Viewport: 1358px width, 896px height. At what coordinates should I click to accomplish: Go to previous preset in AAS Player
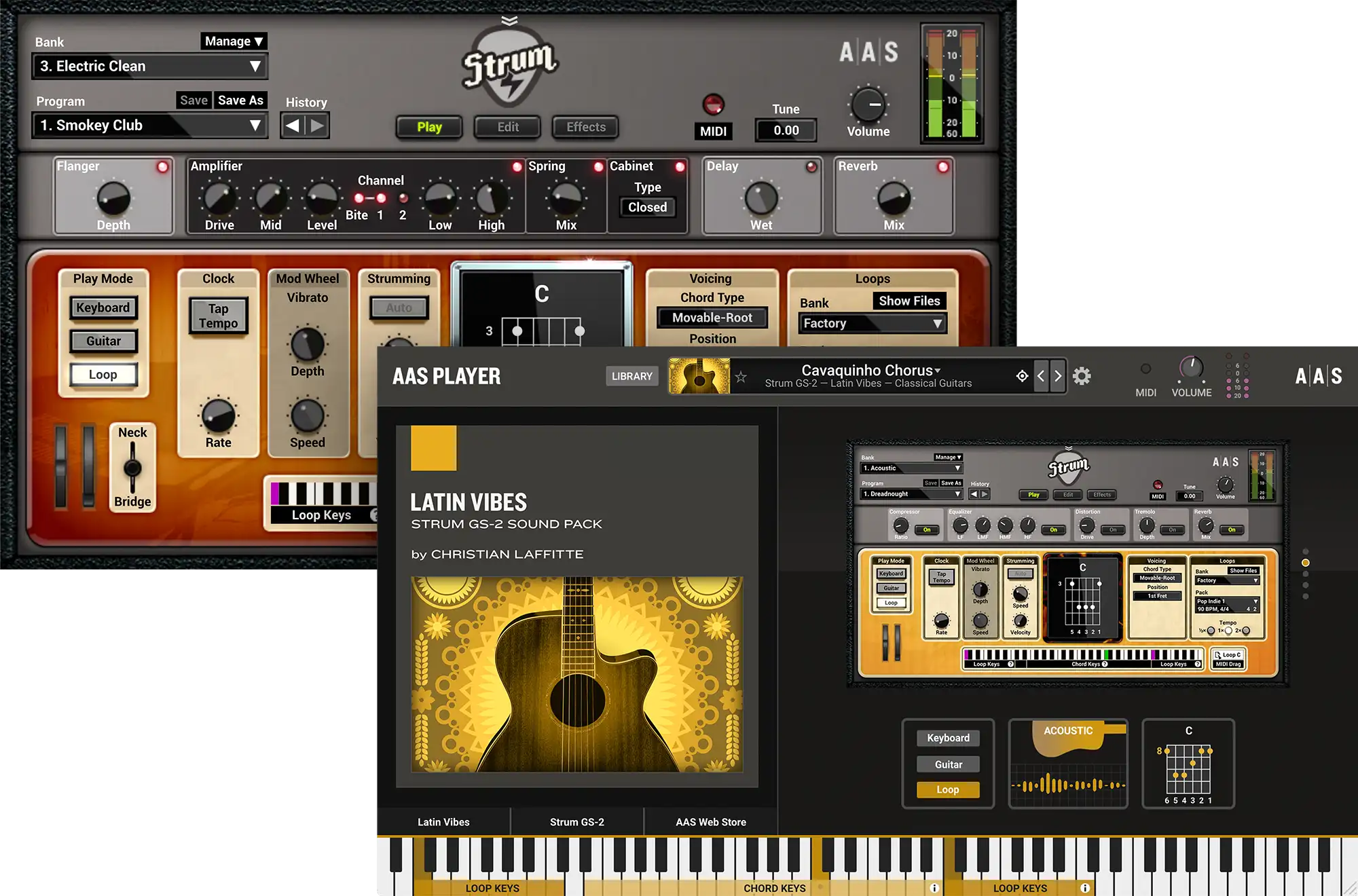click(1041, 376)
